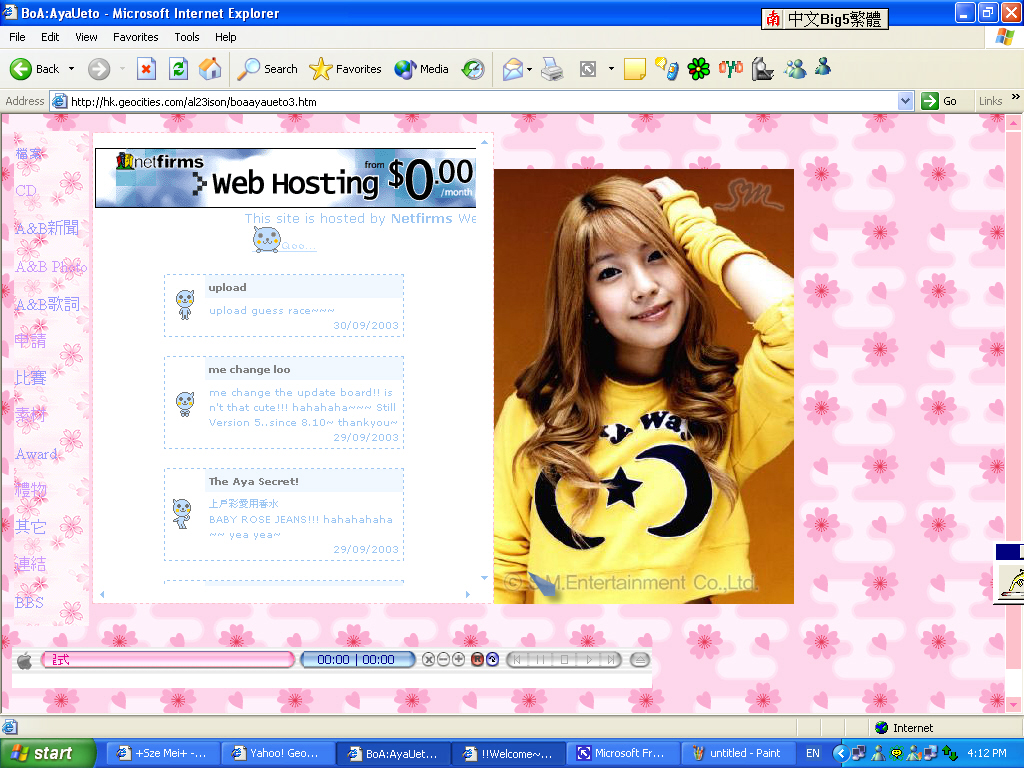Switch to untitled - Paint taskbar window
Image resolution: width=1024 pixels, height=768 pixels.
[739, 754]
